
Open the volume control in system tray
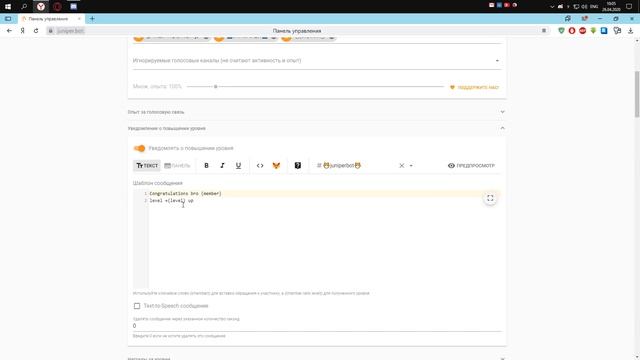coord(584,7)
